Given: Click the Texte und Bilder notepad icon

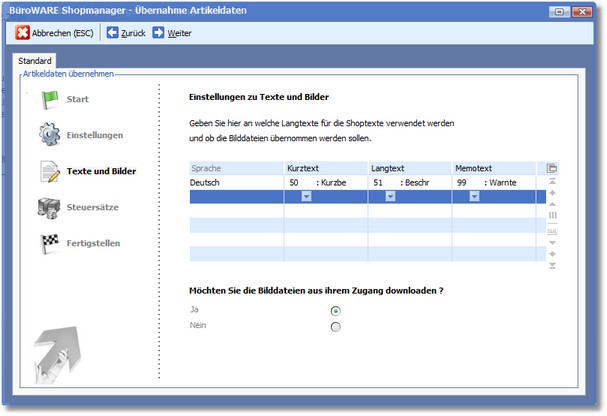Looking at the screenshot, I should pyautogui.click(x=50, y=171).
